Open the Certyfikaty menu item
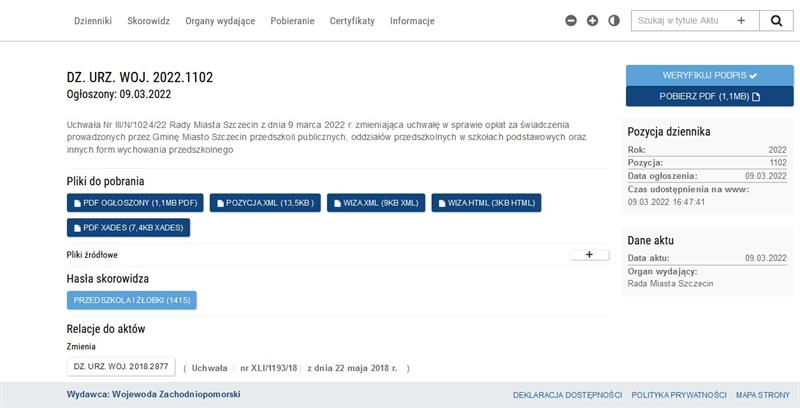This screenshot has height=408, width=800. pyautogui.click(x=351, y=21)
